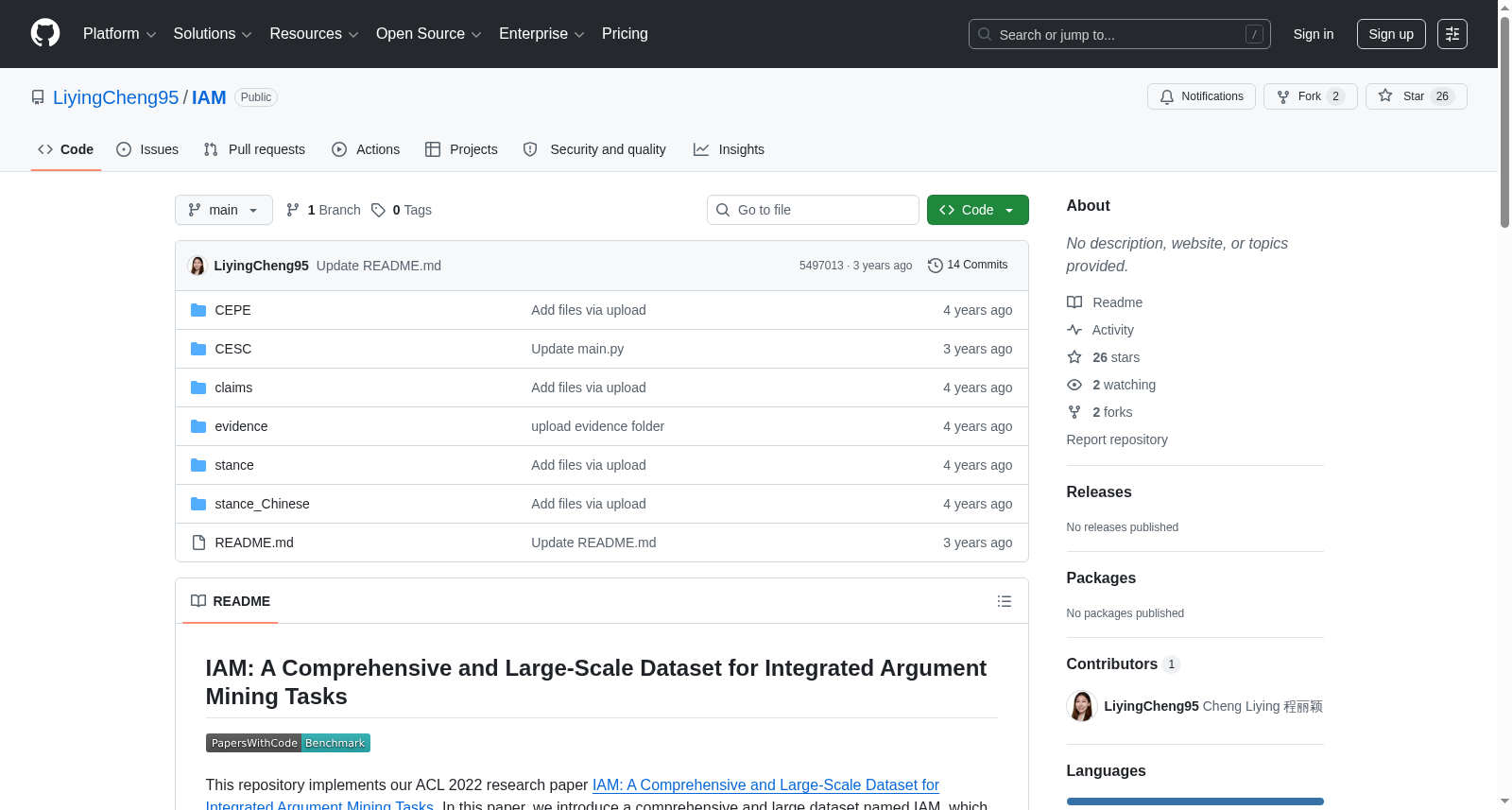Click the Sign in link
This screenshot has height=810, width=1512.
(1314, 34)
